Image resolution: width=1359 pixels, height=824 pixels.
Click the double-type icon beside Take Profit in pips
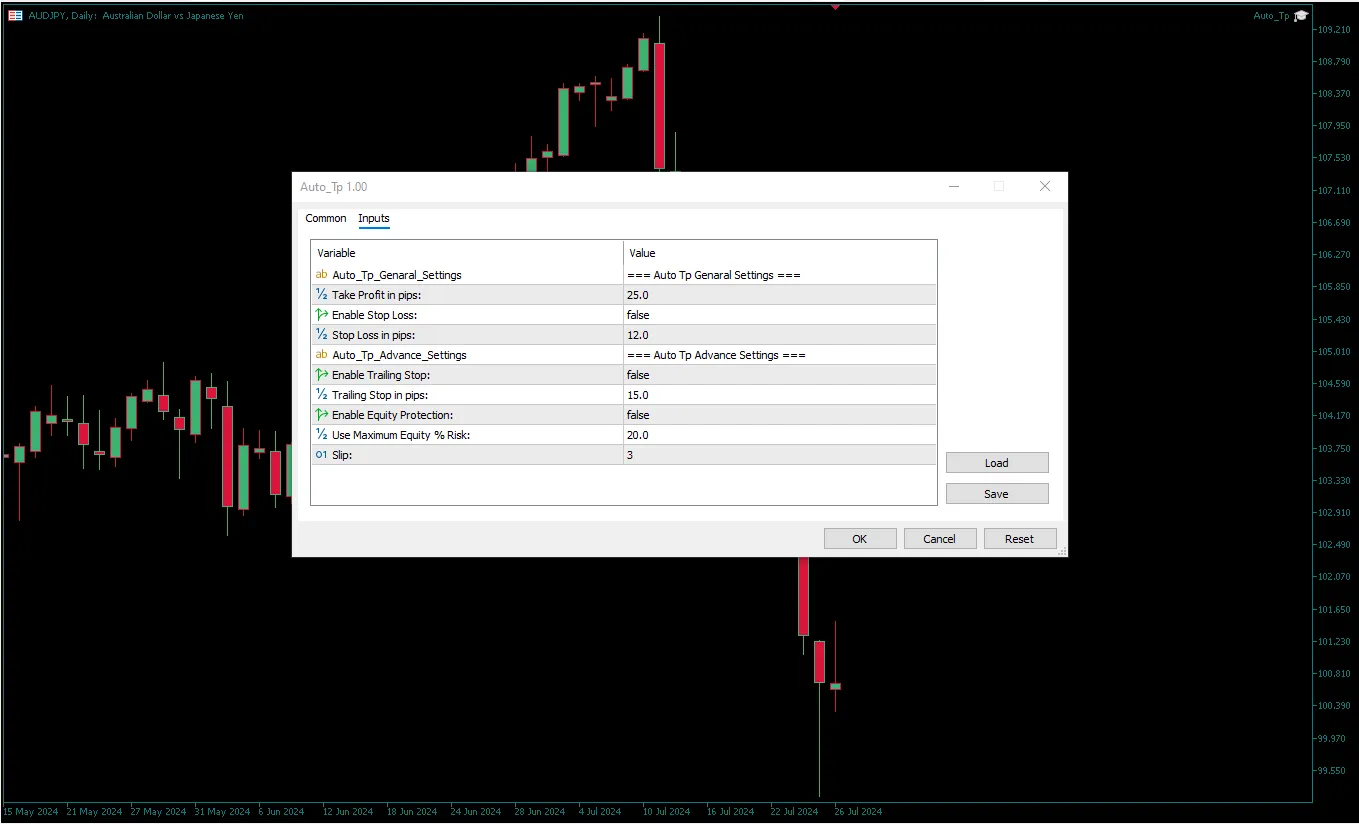click(x=321, y=294)
